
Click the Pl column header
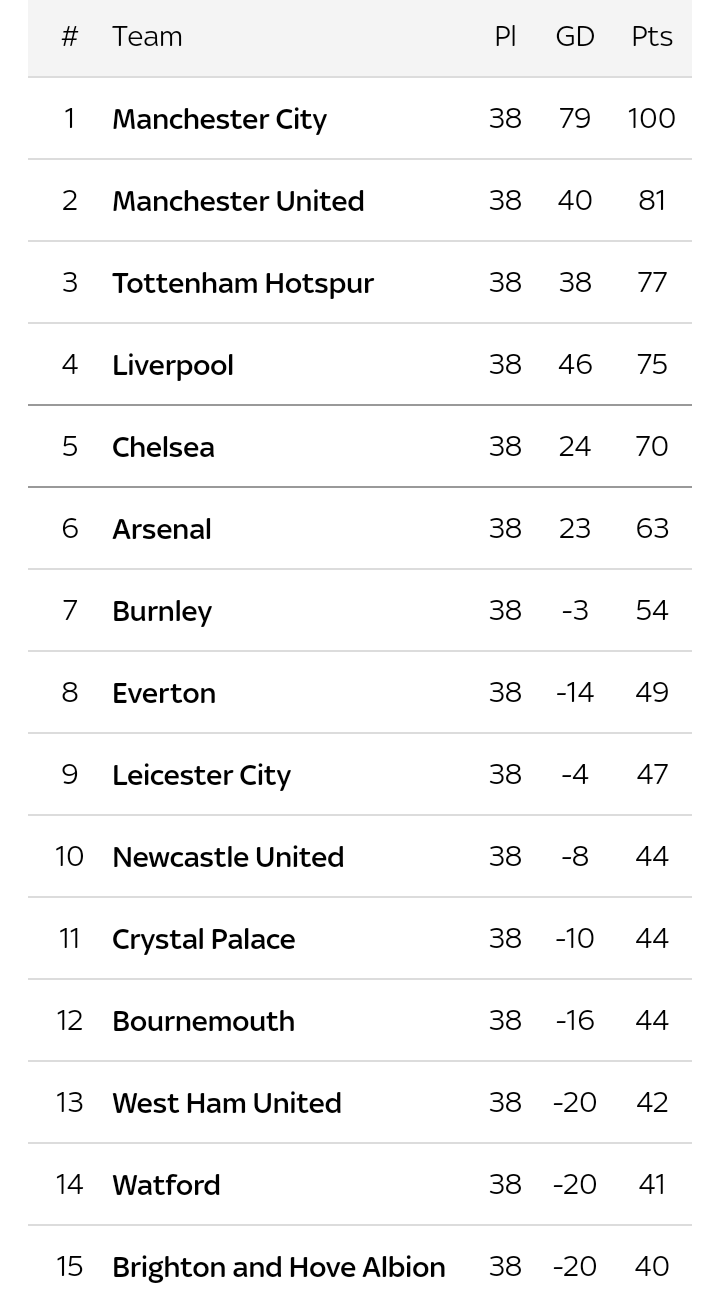(x=505, y=37)
